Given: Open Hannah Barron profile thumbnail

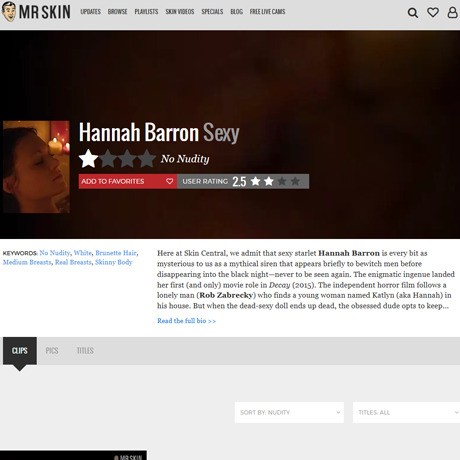Looking at the screenshot, I should (x=36, y=167).
